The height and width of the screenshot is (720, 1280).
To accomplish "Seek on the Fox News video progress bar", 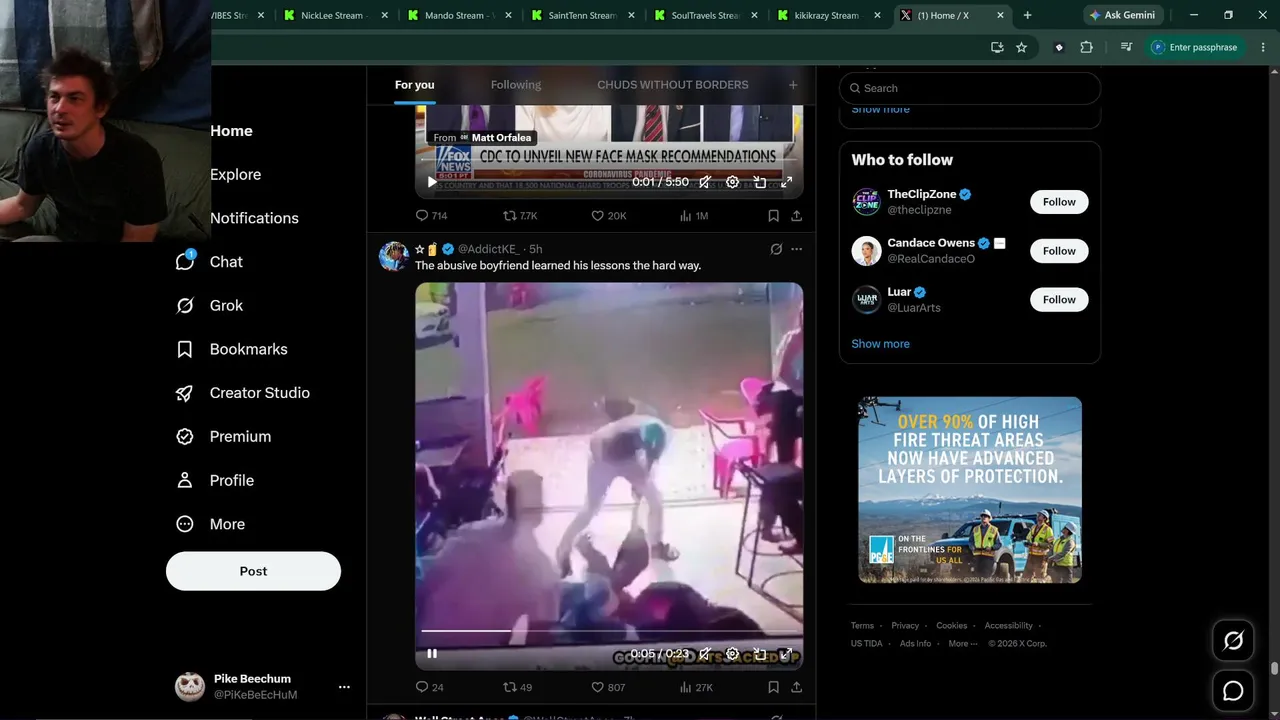I will pos(609,160).
